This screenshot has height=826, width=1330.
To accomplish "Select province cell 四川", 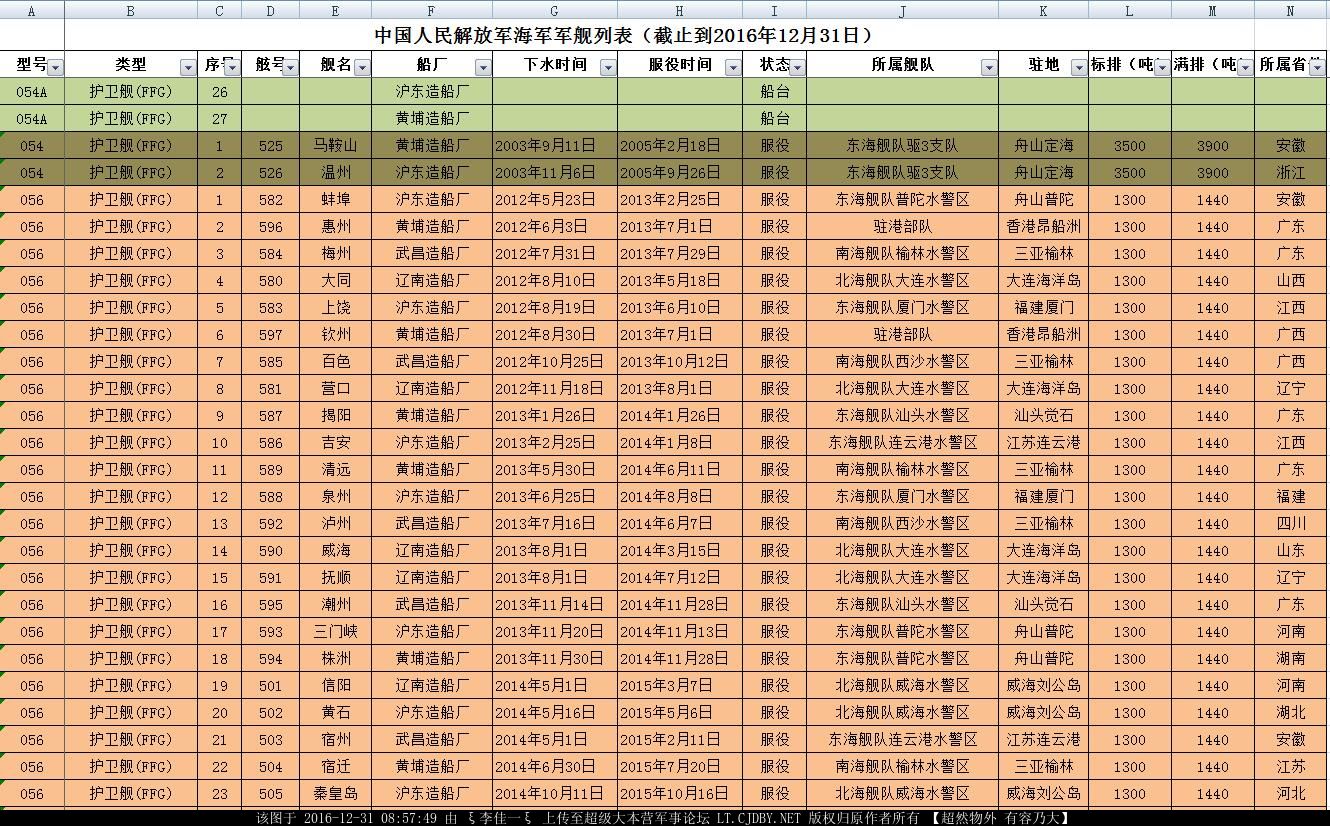I will [x=1291, y=523].
